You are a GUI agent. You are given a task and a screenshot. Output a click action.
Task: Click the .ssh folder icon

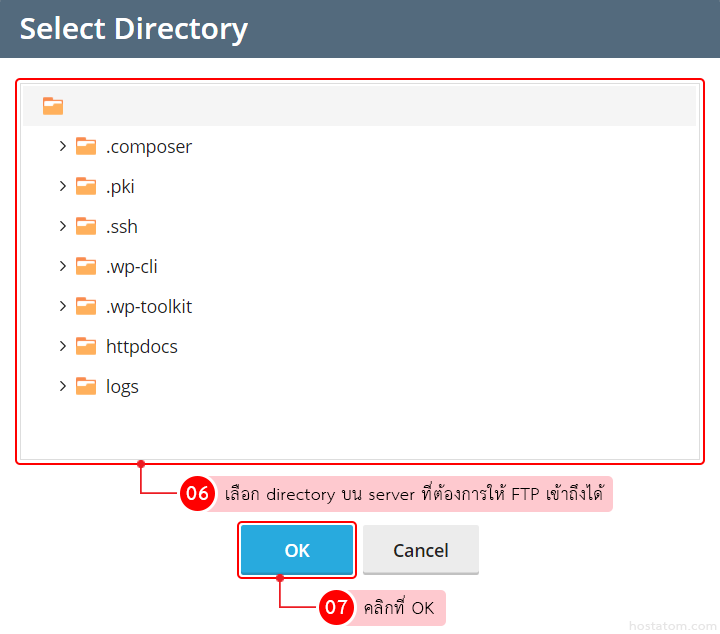click(86, 226)
